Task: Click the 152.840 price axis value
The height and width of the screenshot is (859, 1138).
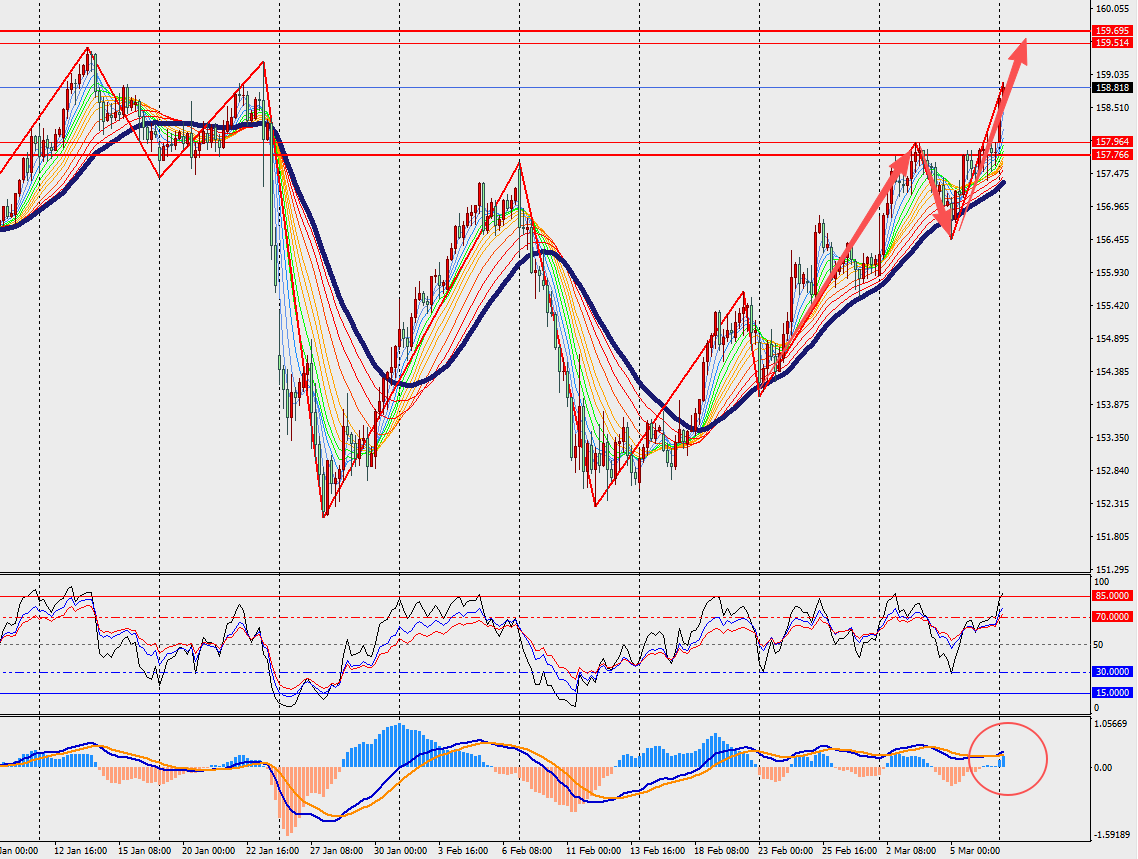Action: (x=1113, y=471)
